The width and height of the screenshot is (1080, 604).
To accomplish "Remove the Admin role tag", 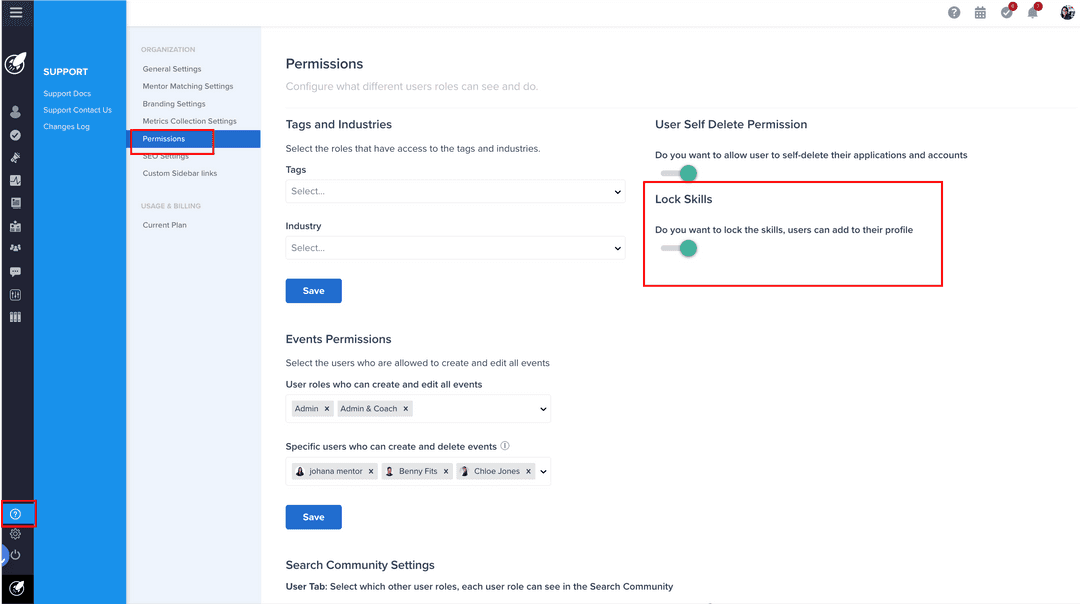I will pyautogui.click(x=328, y=409).
